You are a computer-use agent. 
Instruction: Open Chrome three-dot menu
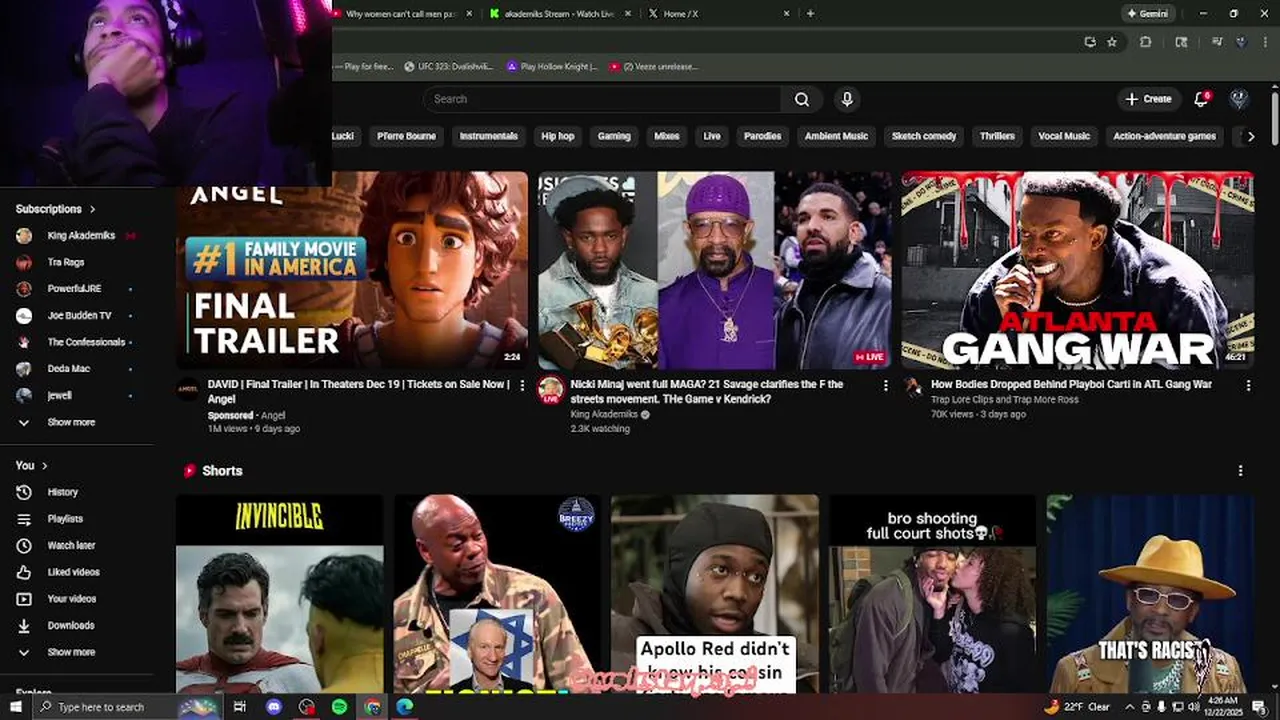coord(1265,42)
